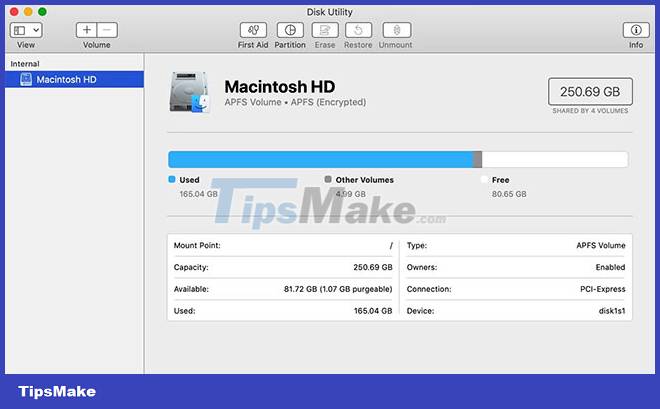Click the '80.65 GB' Free value
660x409 pixels.
(509, 194)
